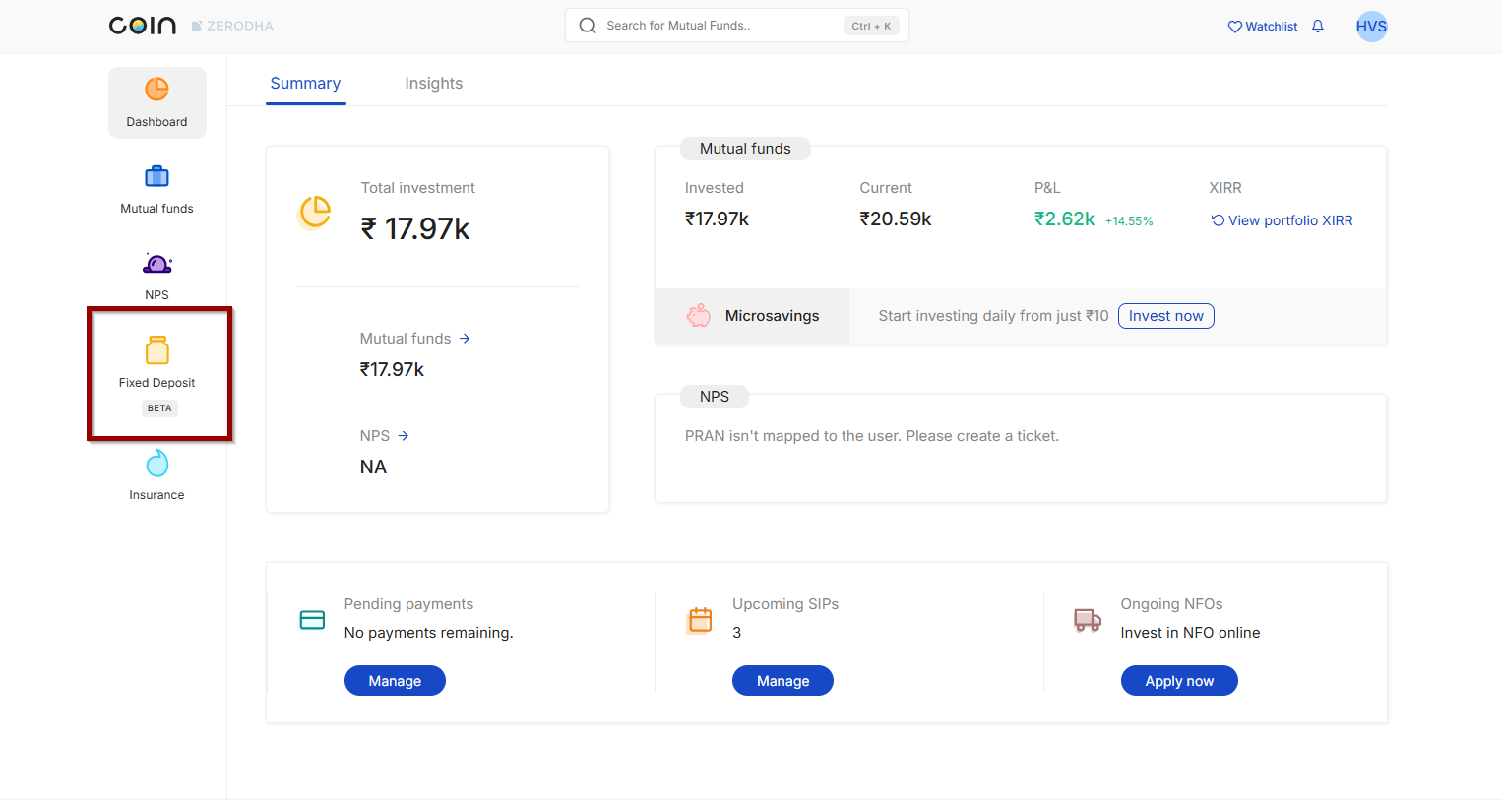Open the Watchlist heart link
The height and width of the screenshot is (812, 1502).
coord(1263,27)
